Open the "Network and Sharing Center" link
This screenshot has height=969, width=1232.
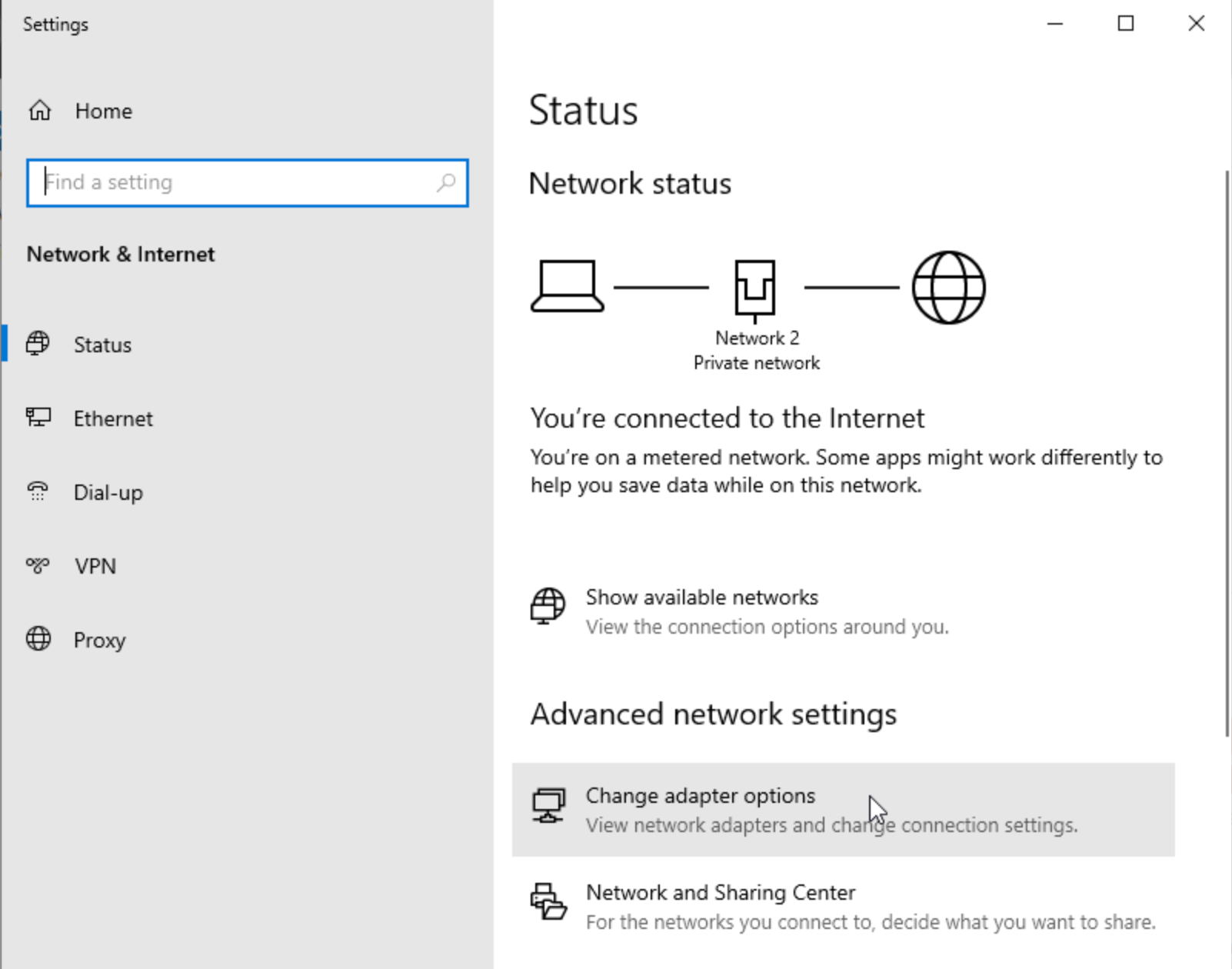(720, 893)
